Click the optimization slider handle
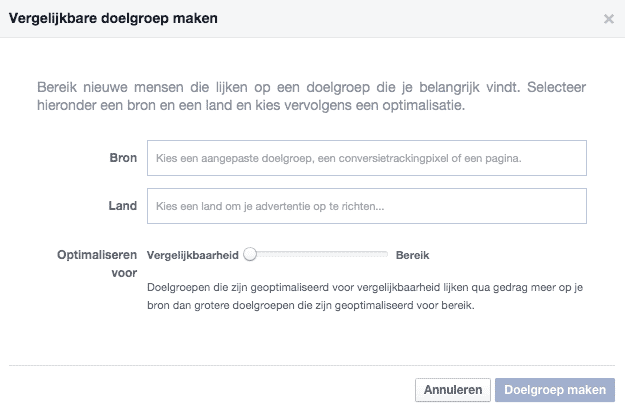Viewport: 625px width, 410px height. (x=250, y=255)
